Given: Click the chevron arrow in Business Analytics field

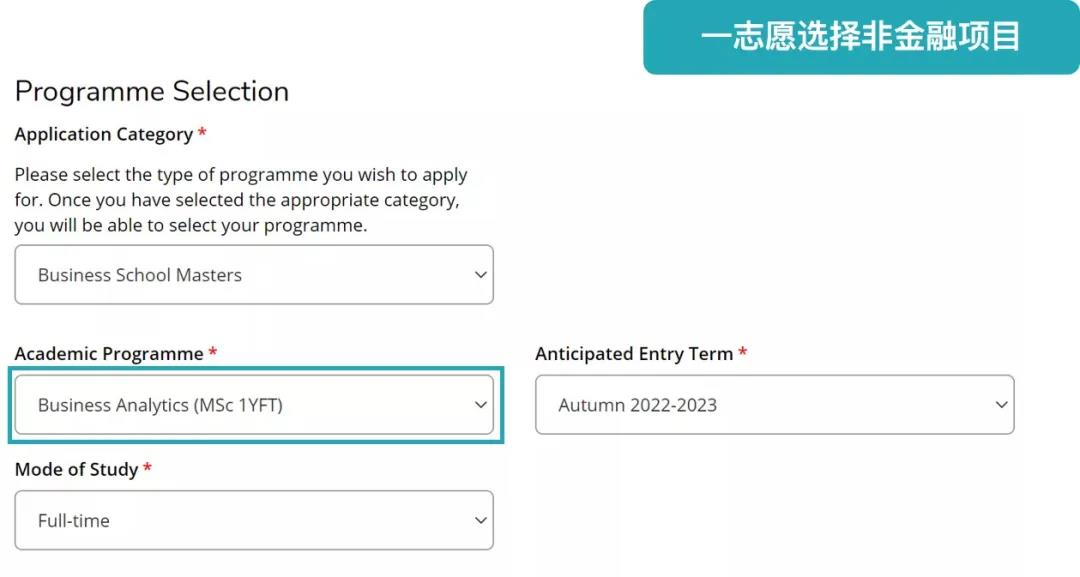Looking at the screenshot, I should coord(481,405).
